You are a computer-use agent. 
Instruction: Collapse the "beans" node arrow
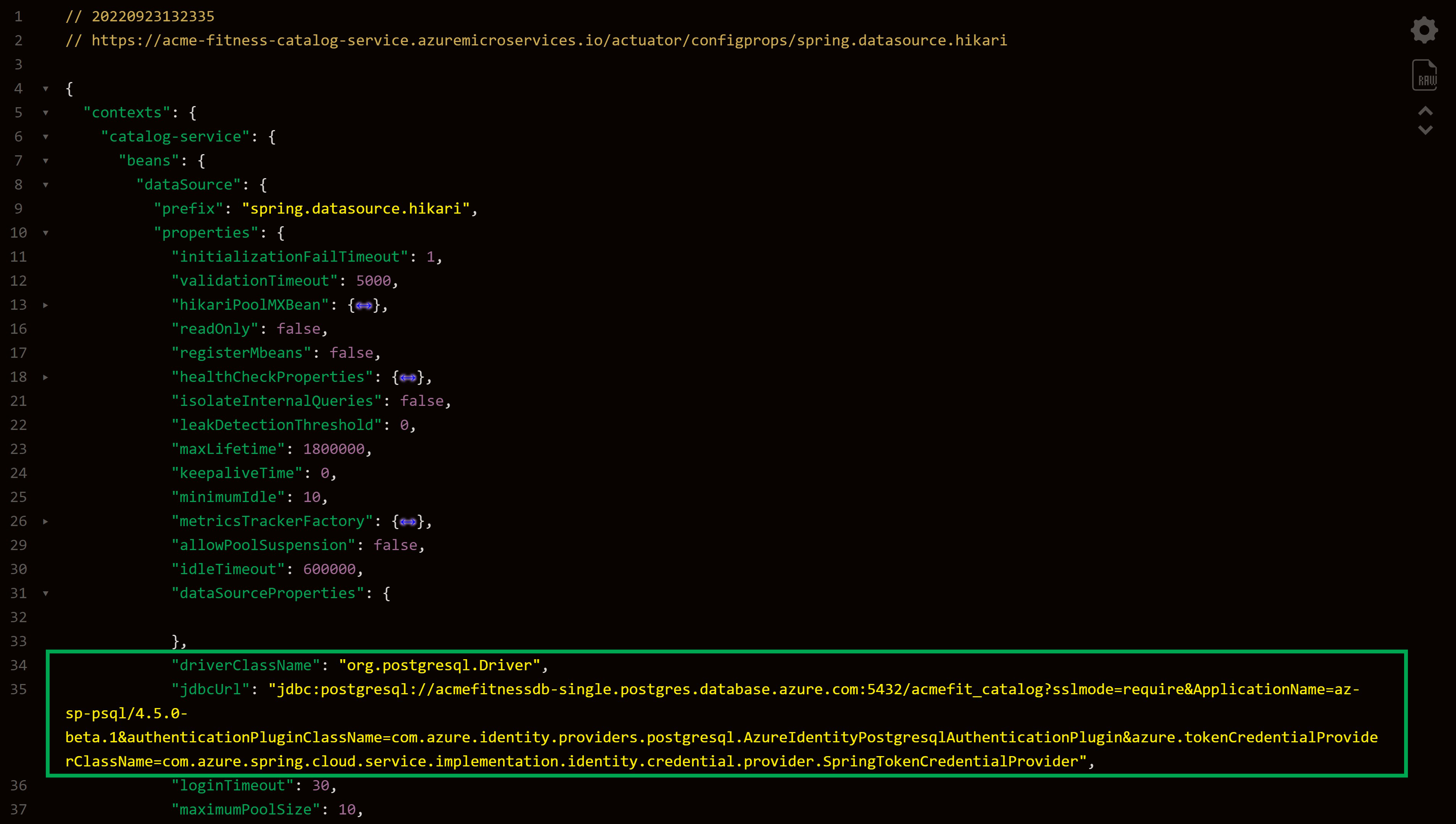46,161
